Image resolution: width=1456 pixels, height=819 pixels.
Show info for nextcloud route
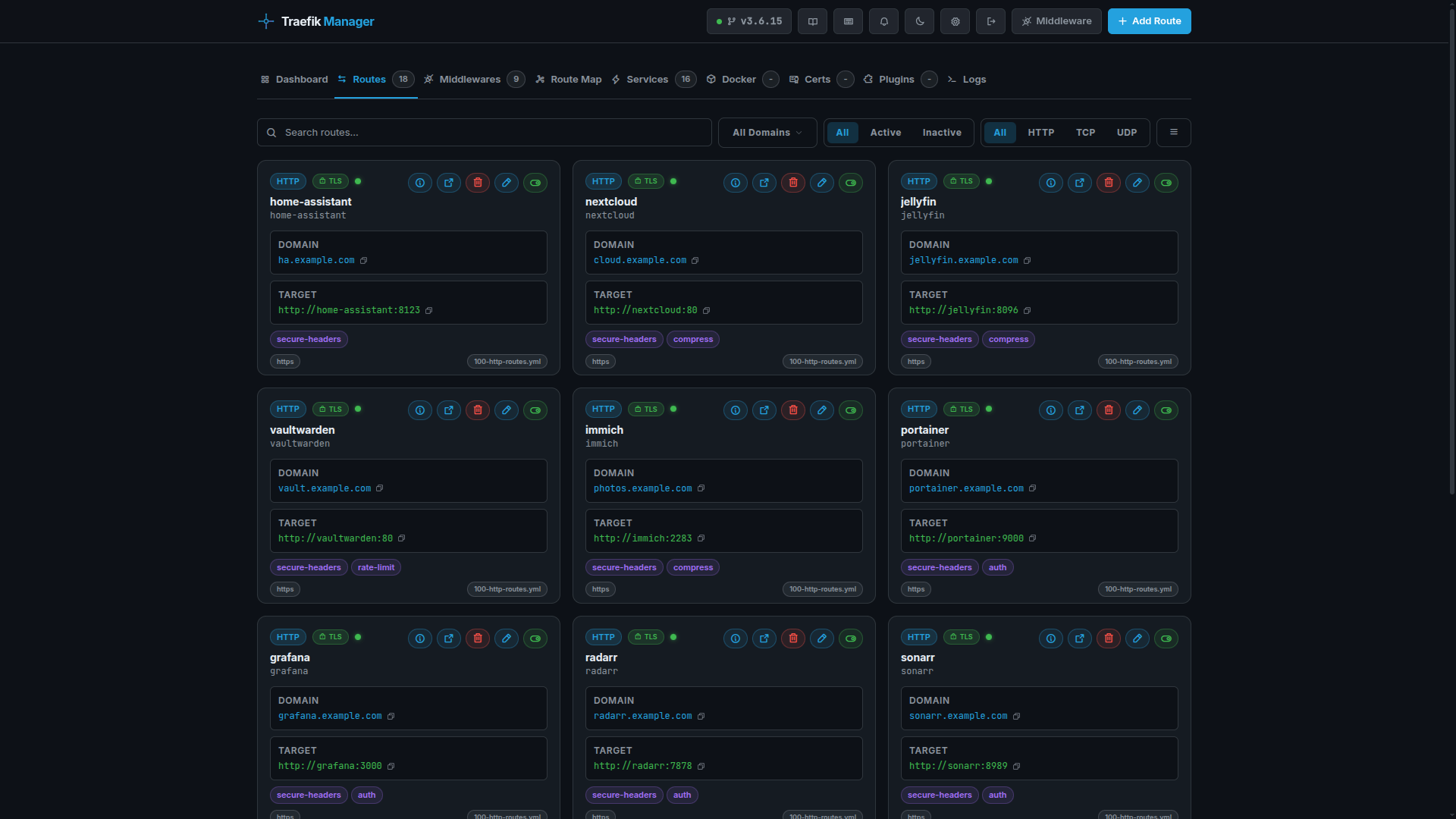click(736, 183)
